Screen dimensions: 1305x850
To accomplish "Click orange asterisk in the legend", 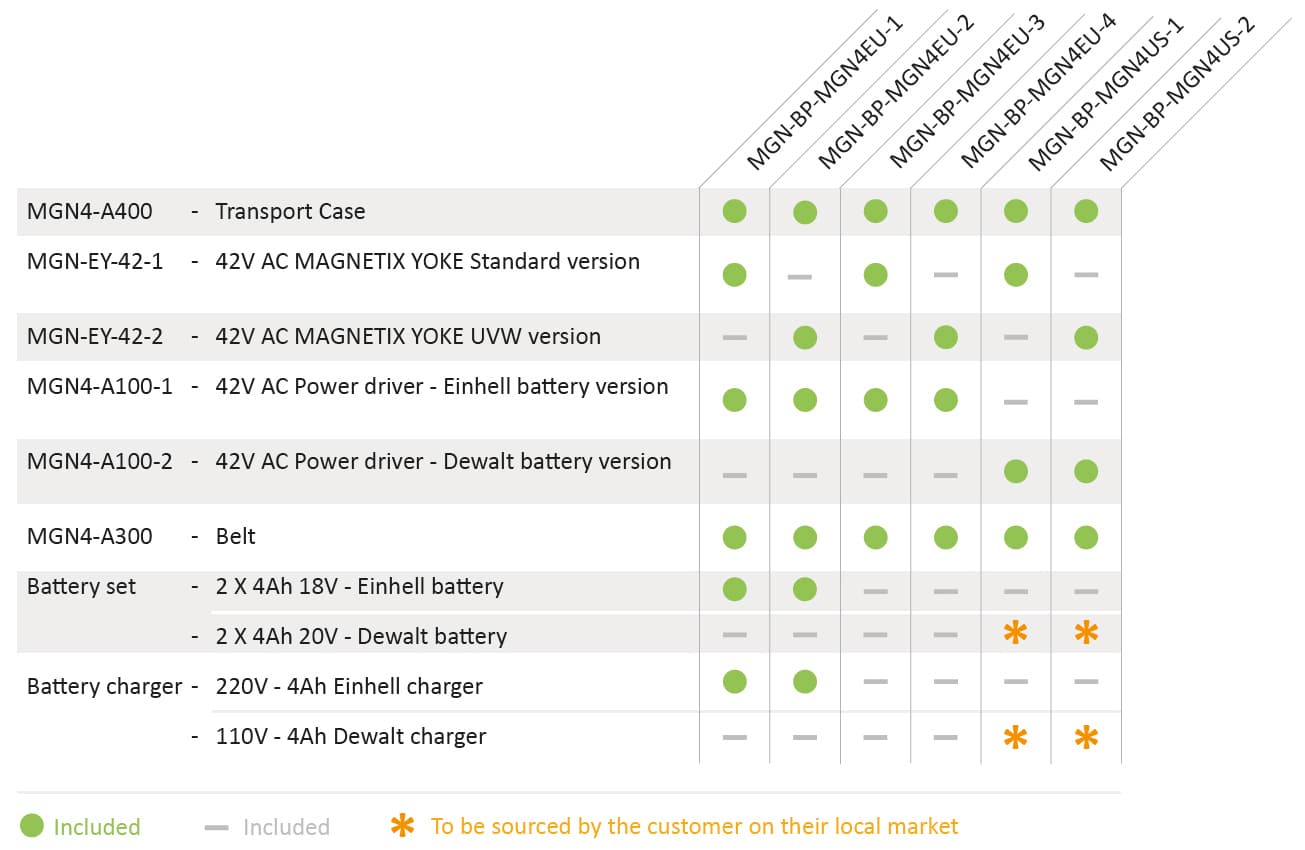I will pyautogui.click(x=402, y=826).
